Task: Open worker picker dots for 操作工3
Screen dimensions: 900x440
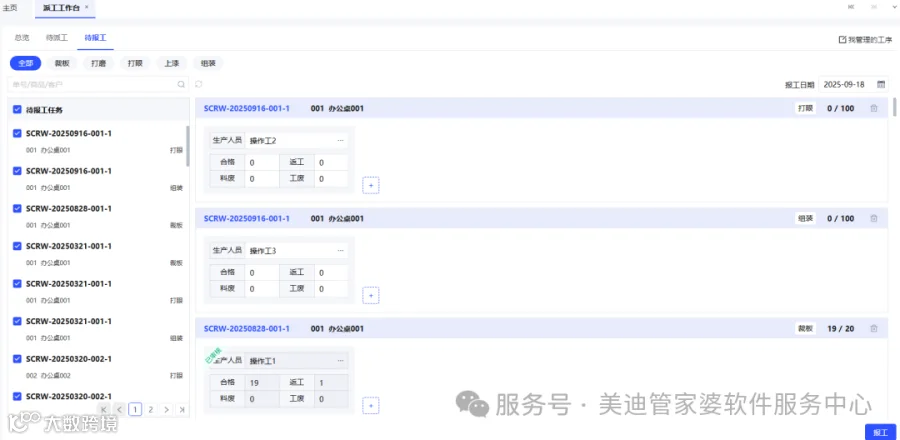Action: click(340, 251)
